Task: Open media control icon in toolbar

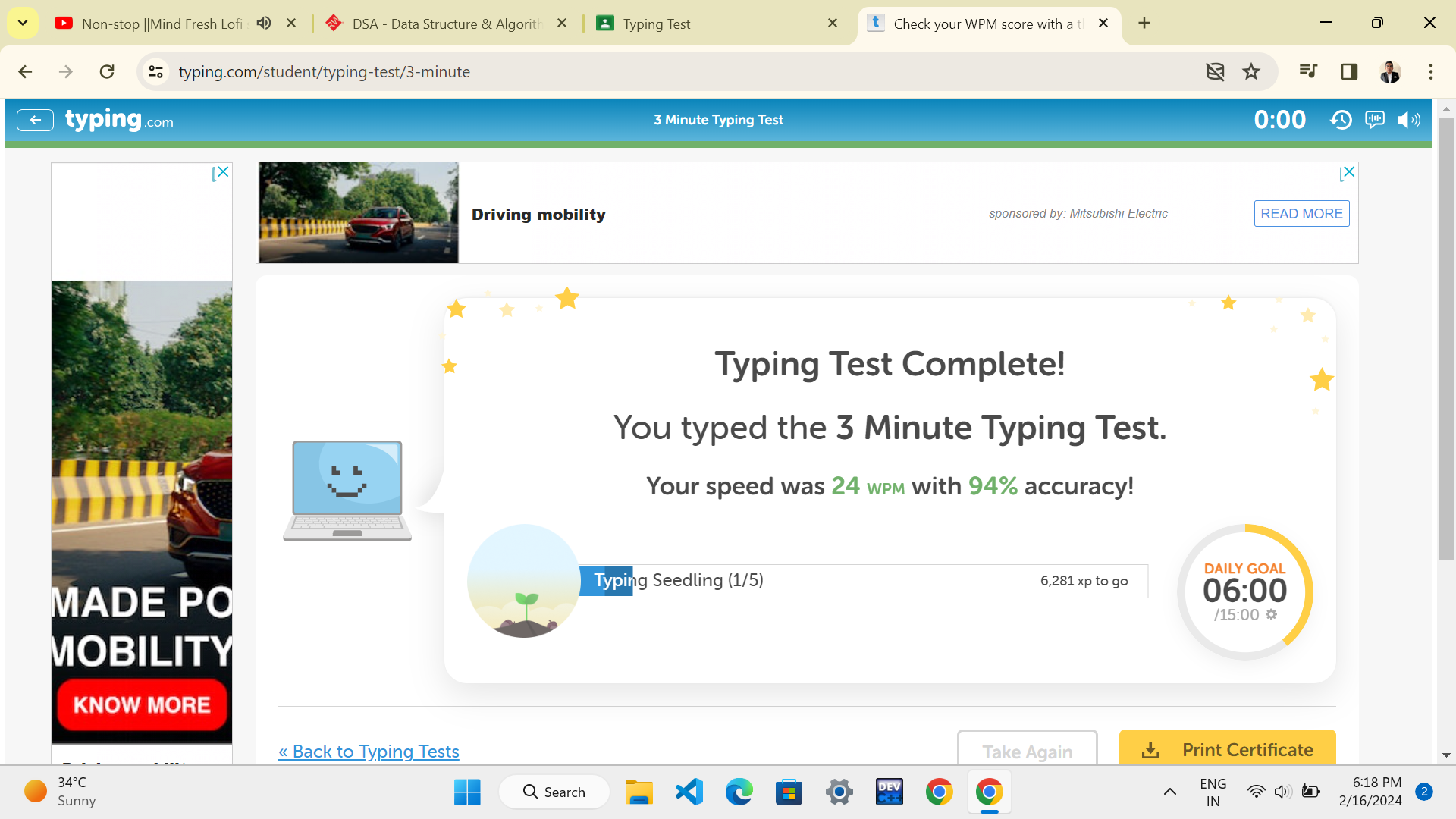Action: [1308, 72]
